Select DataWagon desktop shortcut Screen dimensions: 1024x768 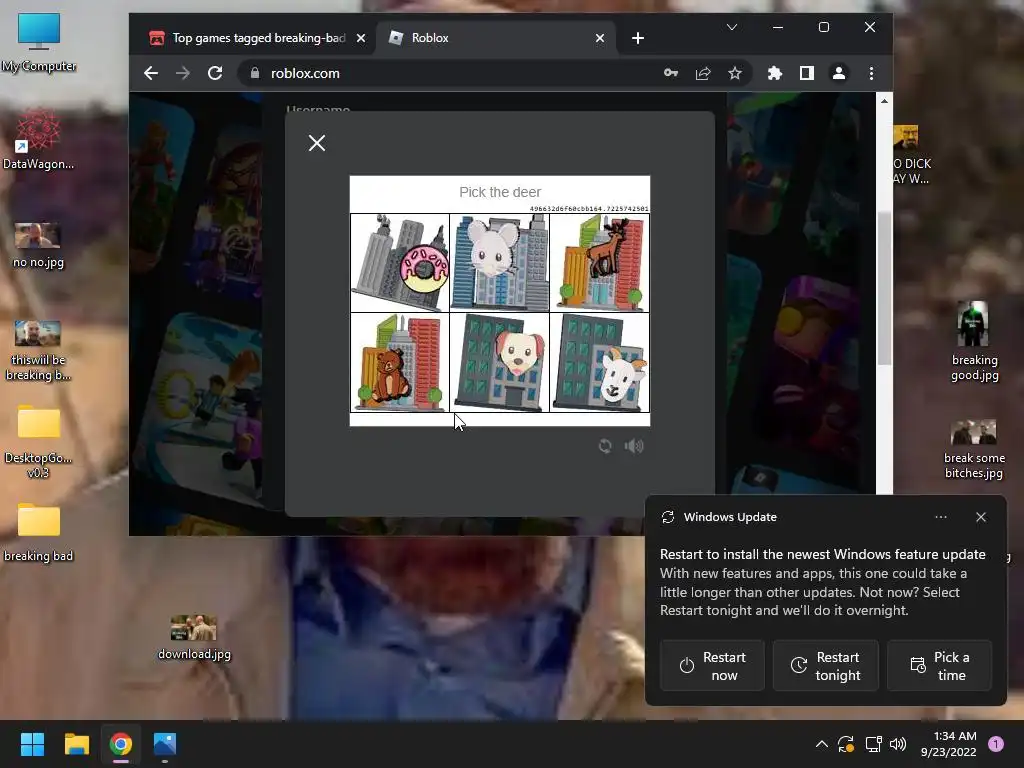(x=39, y=138)
